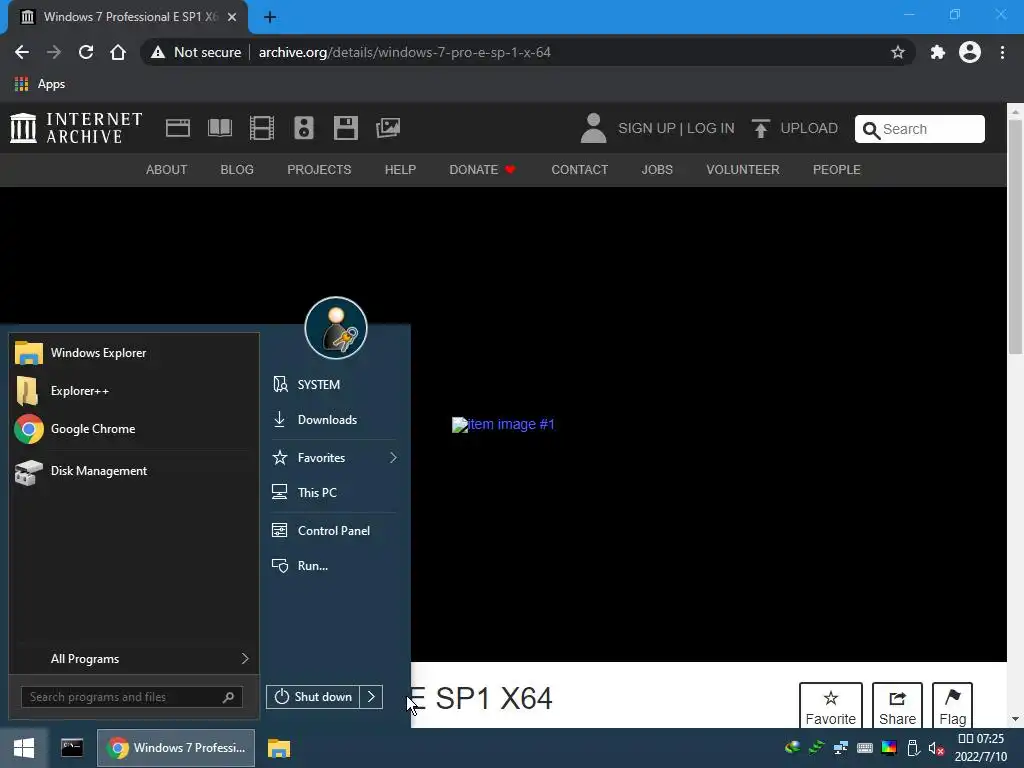The width and height of the screenshot is (1024, 768).
Task: Go back to previous page
Action: coord(22,52)
